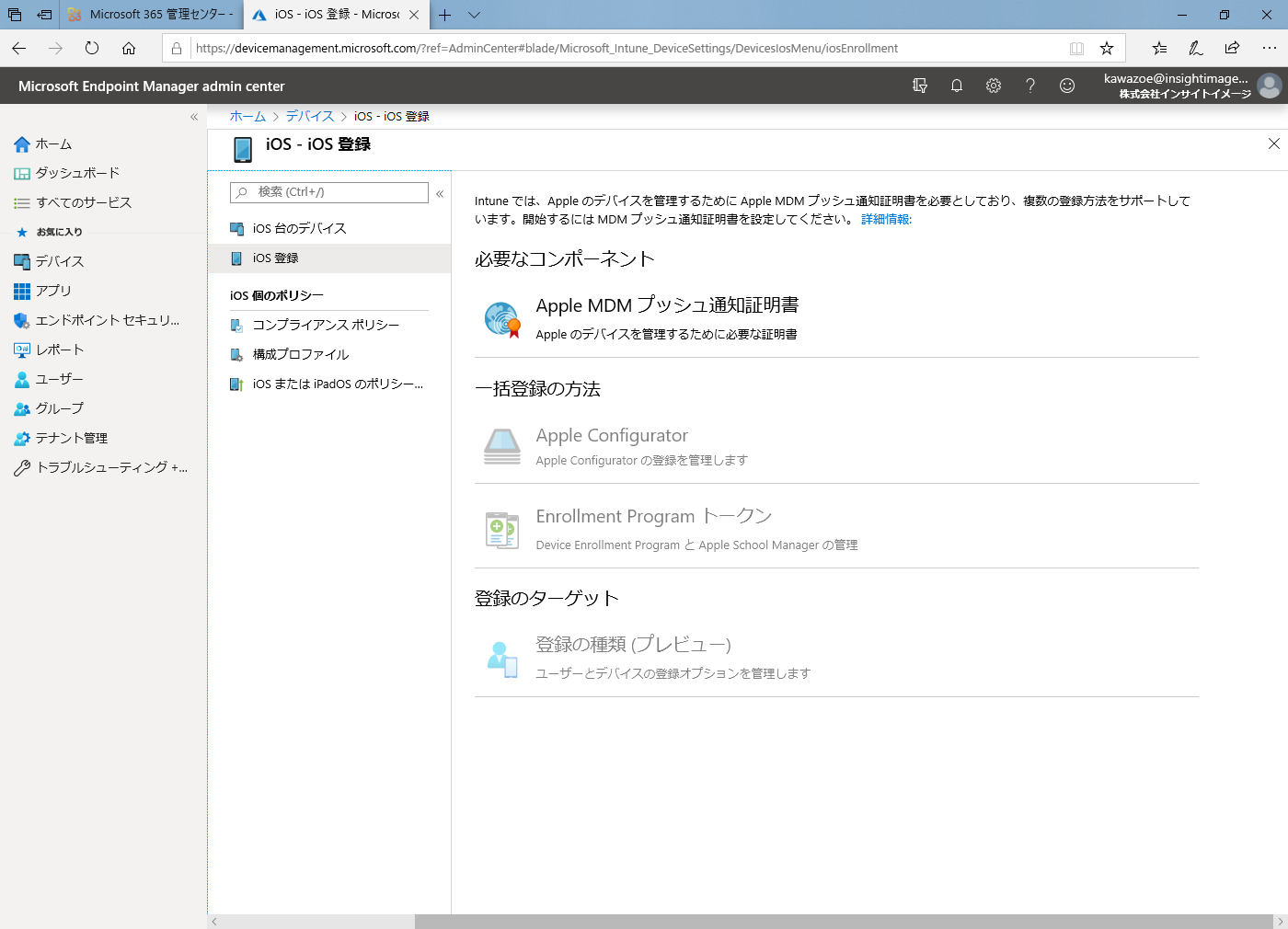Open the browser more options ellipsis menu

click(x=1270, y=48)
